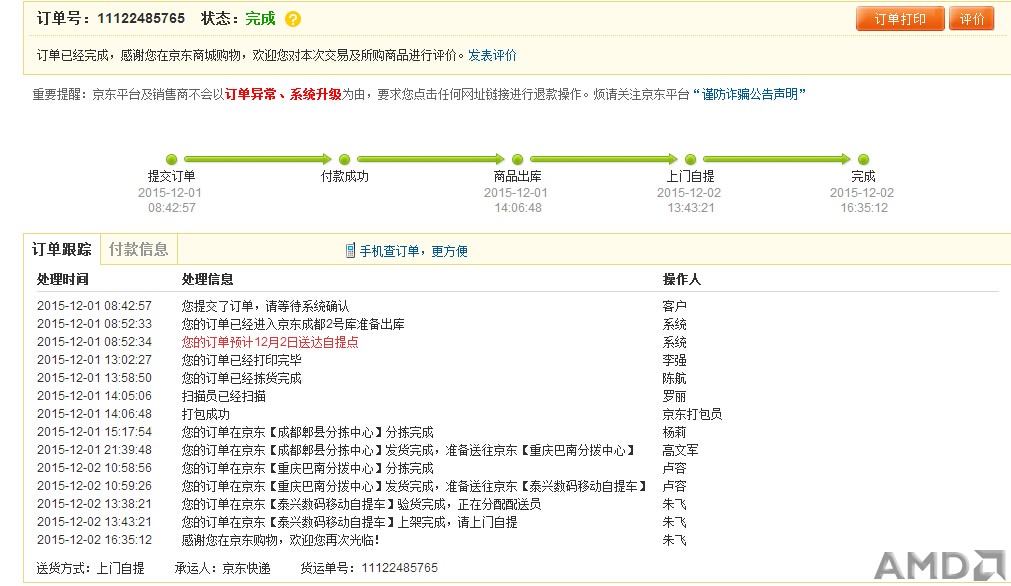Click operator name 杨莉
Viewport: 1011px width, 586px height.
(x=674, y=433)
